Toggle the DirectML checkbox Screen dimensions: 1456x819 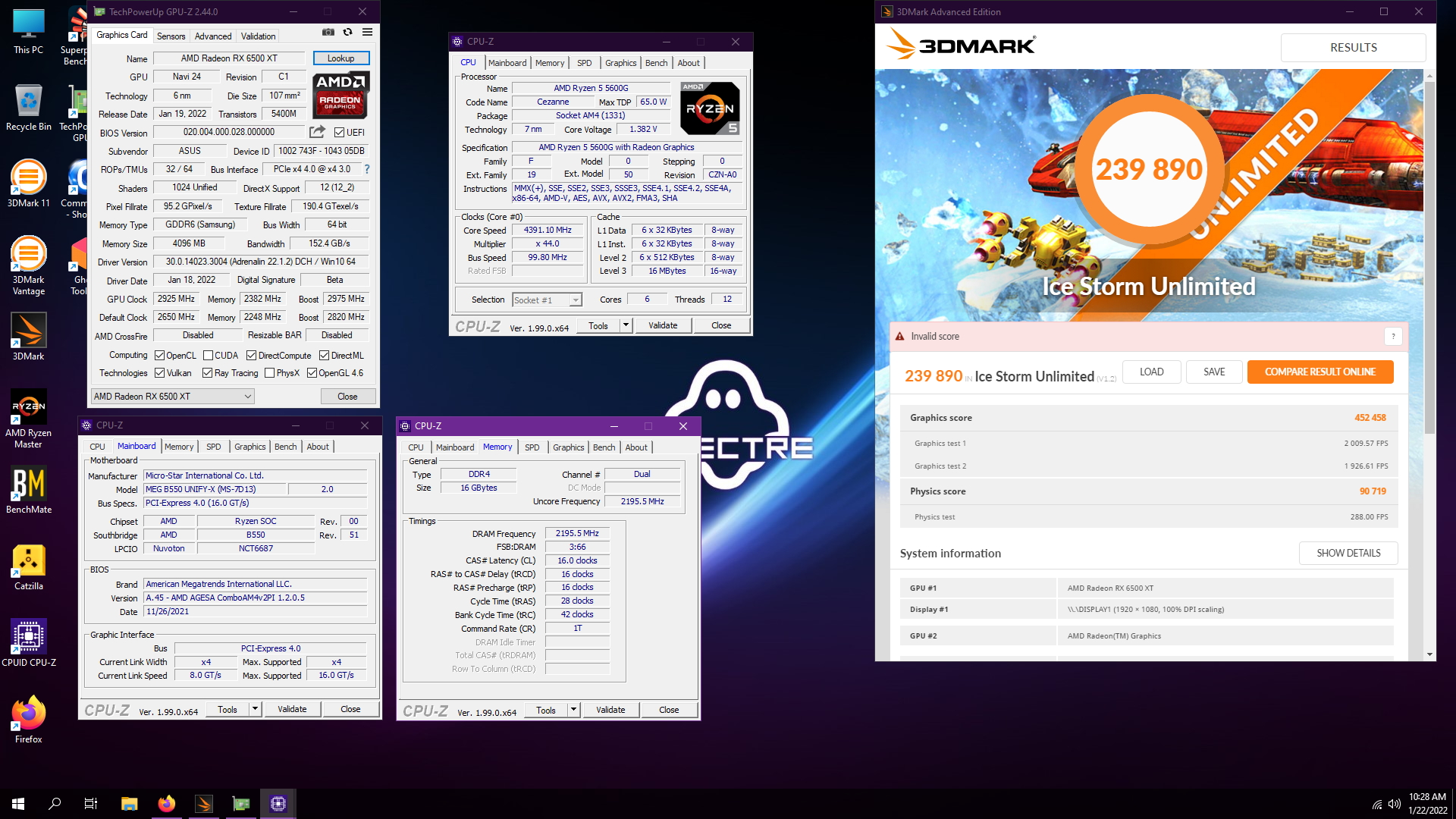tap(324, 356)
